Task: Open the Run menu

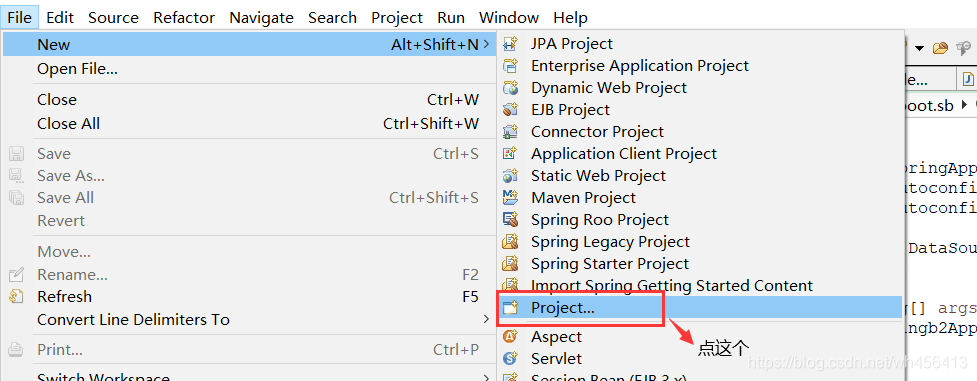Action: [451, 17]
